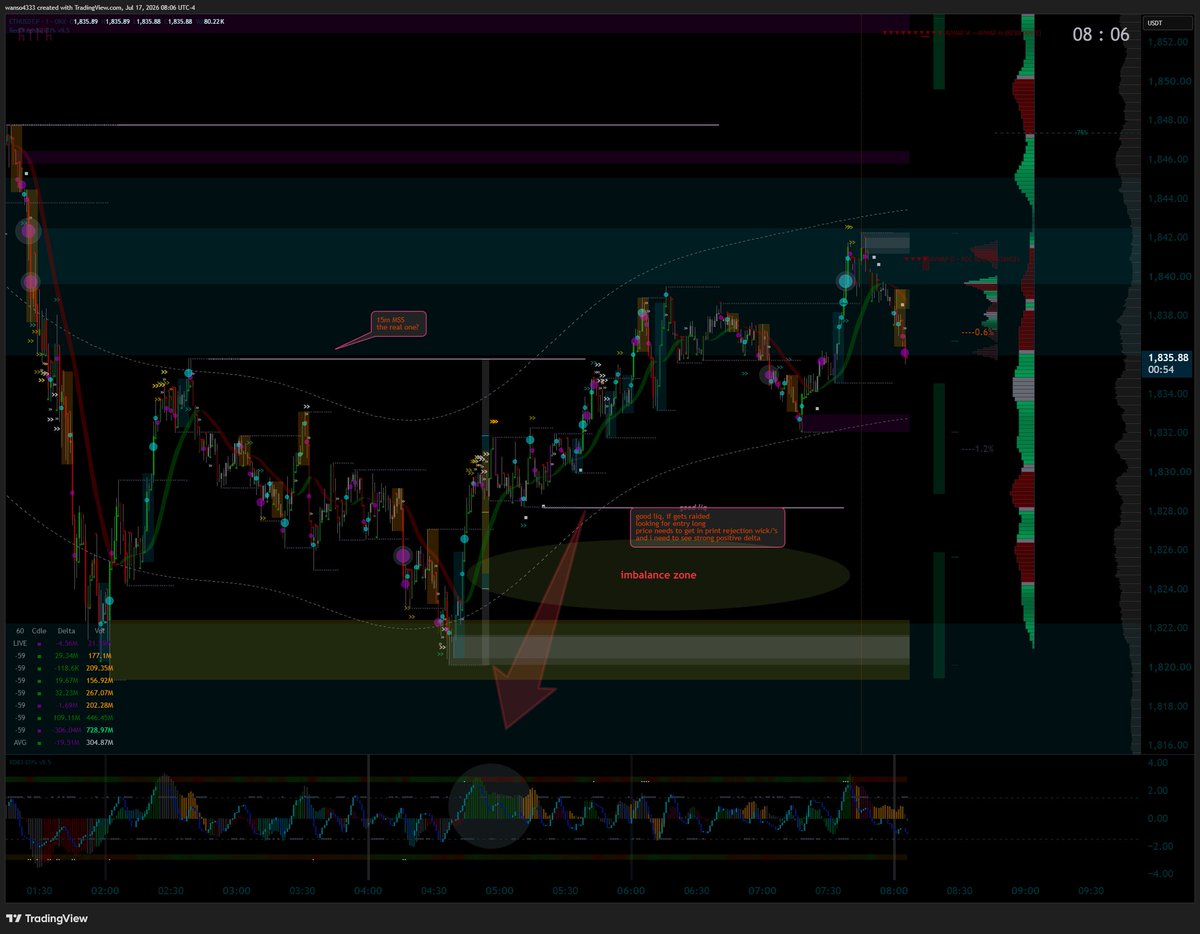Click the 1,826.00 price scale label
Viewport: 1200px width, 934px height.
(x=1168, y=550)
